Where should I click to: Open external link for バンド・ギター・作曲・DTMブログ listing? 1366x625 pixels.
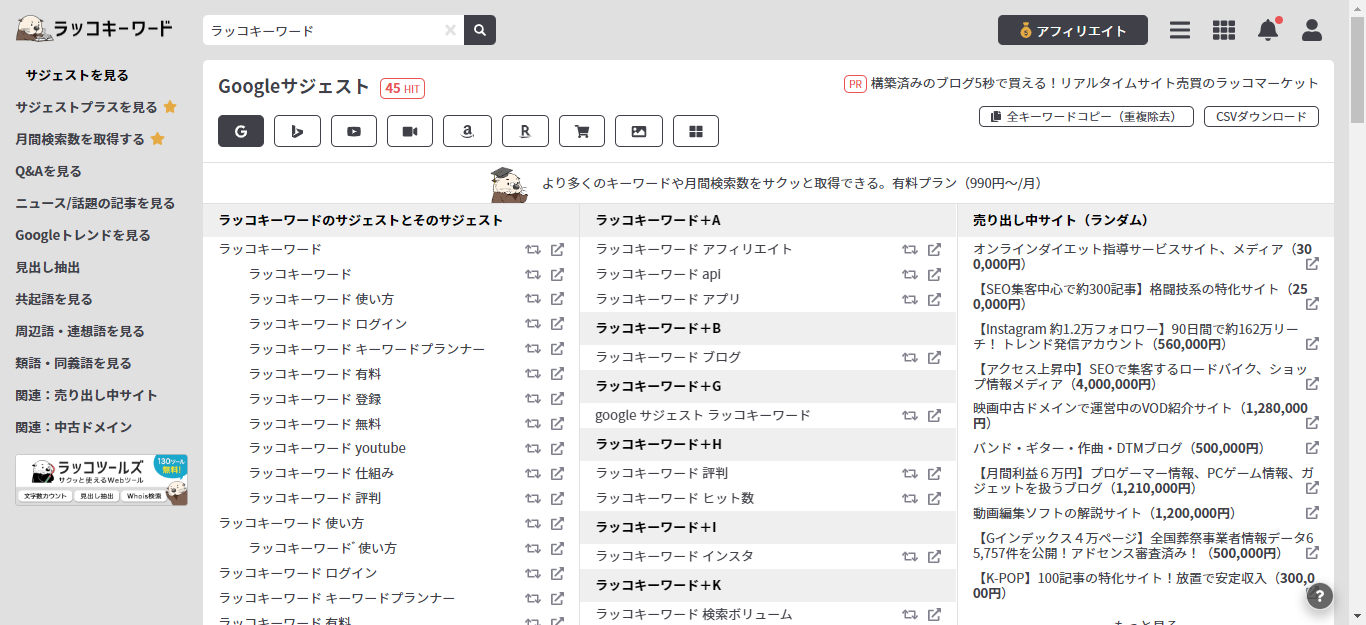1312,448
